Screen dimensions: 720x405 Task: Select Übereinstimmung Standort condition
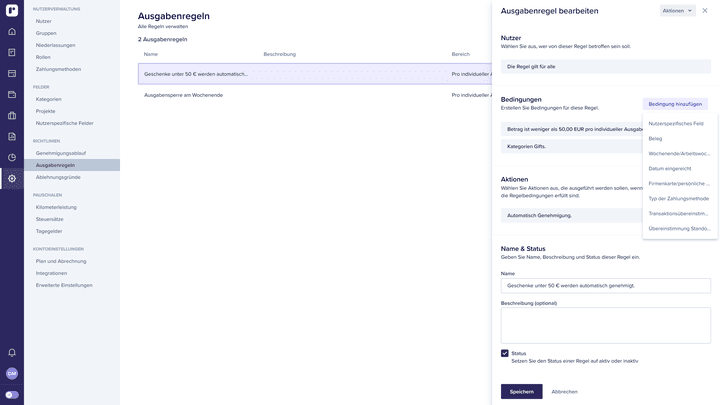(680, 229)
